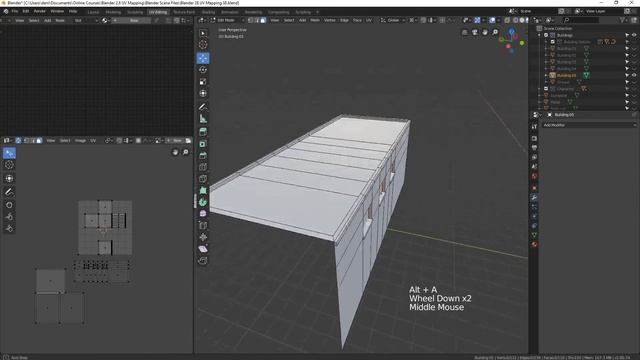640x360 pixels.
Task: Enable face select mode in 3D viewport
Action: coord(263,20)
